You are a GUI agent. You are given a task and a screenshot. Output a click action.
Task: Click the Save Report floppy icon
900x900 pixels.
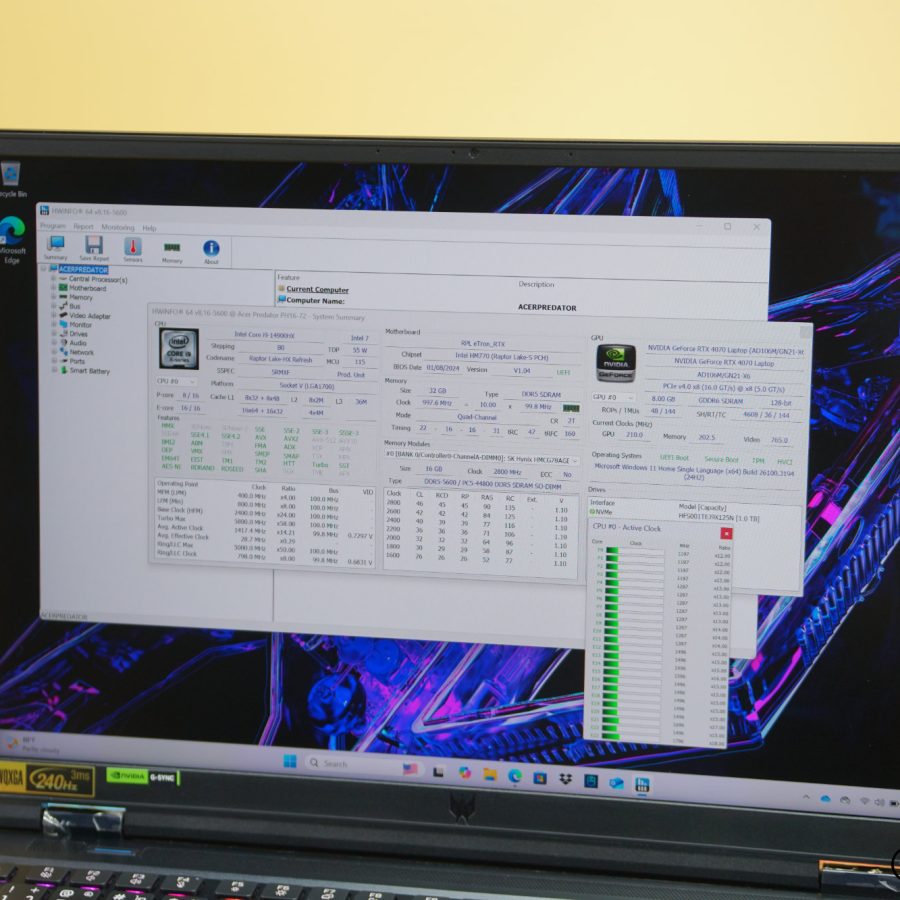tap(93, 249)
